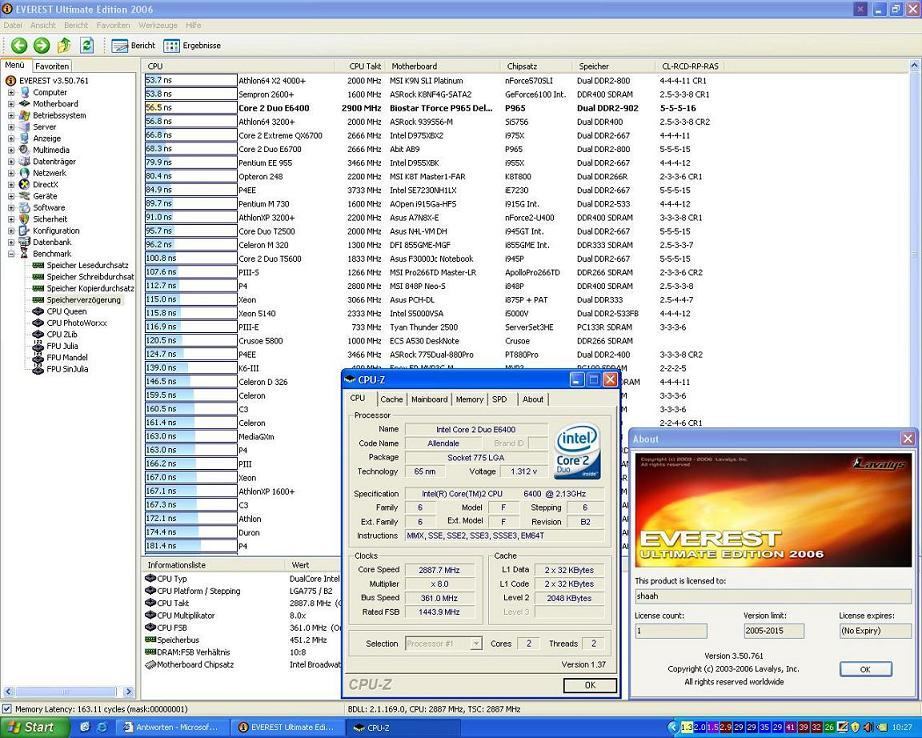The width and height of the screenshot is (922, 738).
Task: Select the EVEREST v3.50.761 root icon in the tree
Action: (x=11, y=81)
